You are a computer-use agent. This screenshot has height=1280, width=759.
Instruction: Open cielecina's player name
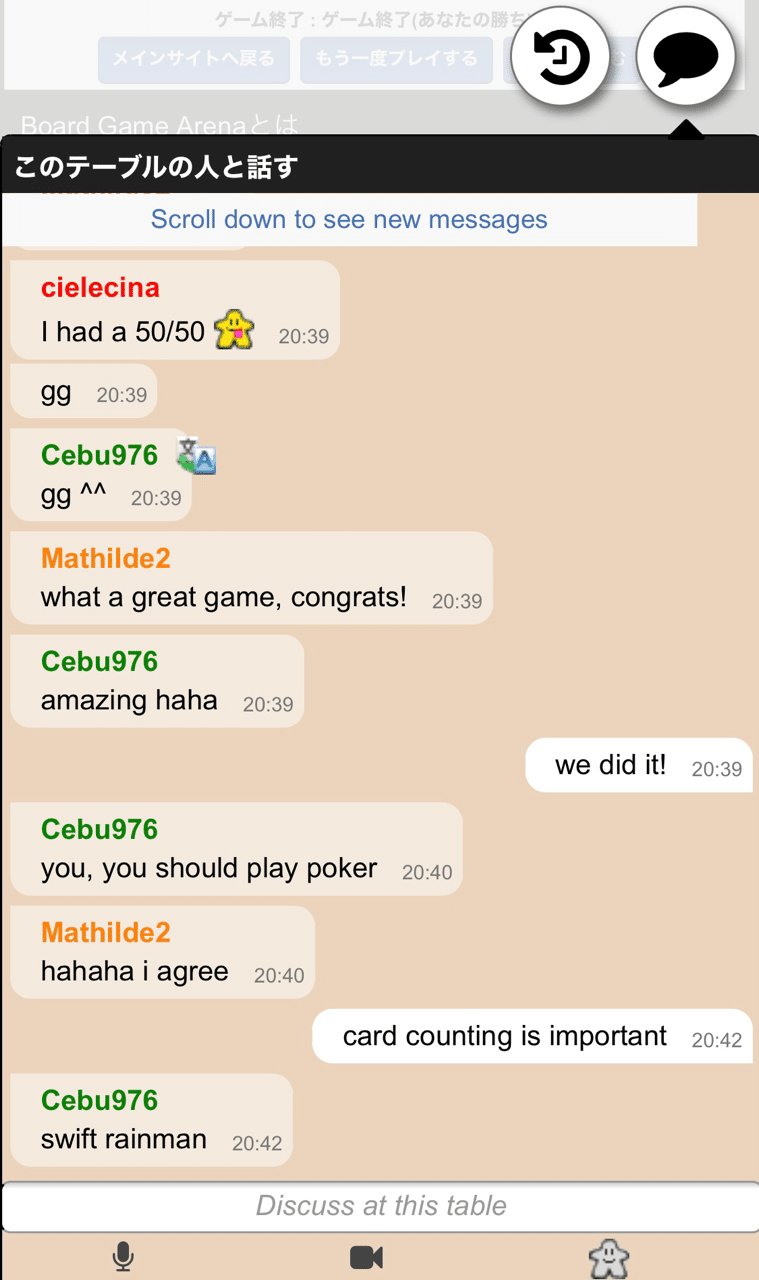(100, 288)
